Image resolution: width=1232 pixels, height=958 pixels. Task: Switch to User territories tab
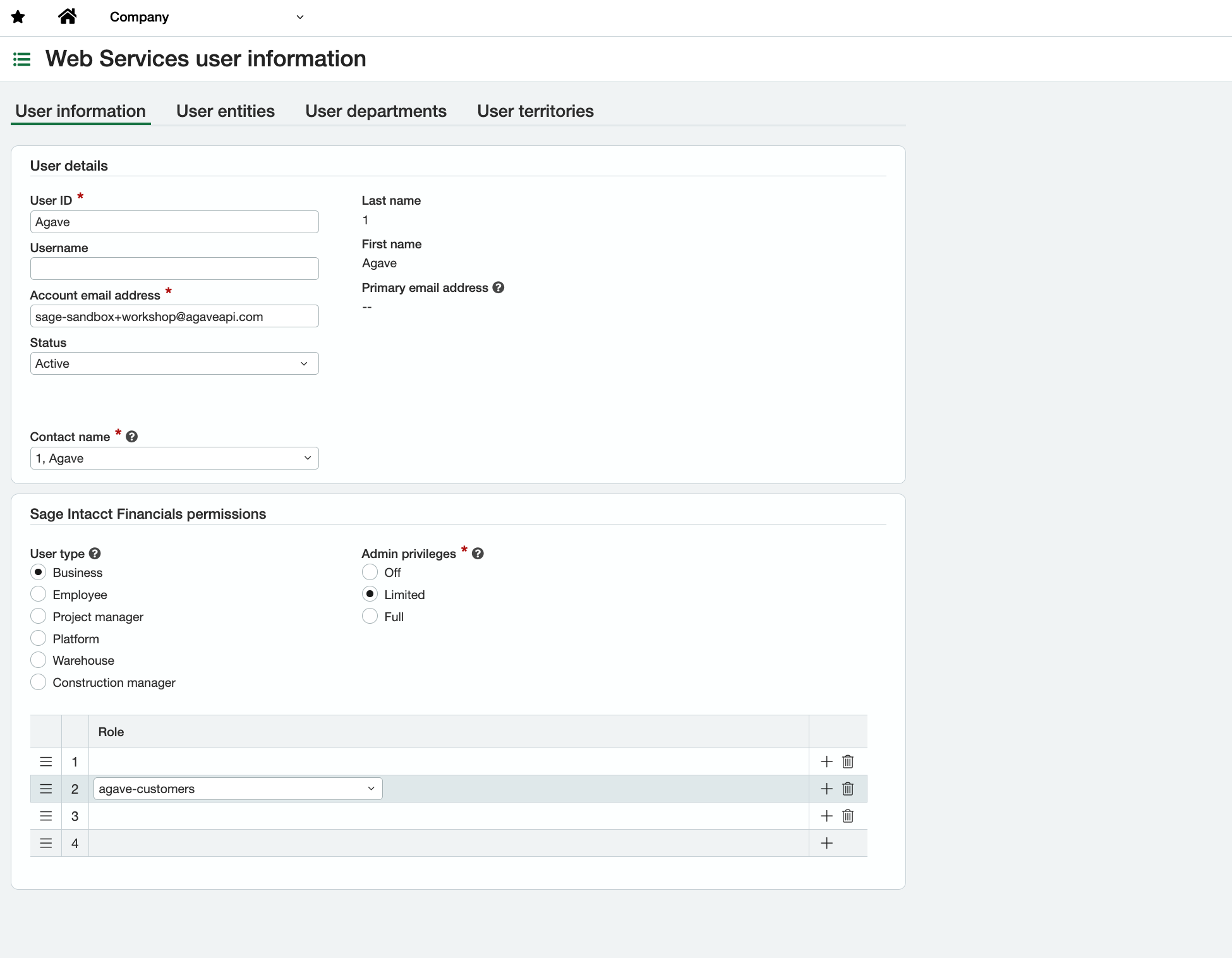click(x=536, y=111)
